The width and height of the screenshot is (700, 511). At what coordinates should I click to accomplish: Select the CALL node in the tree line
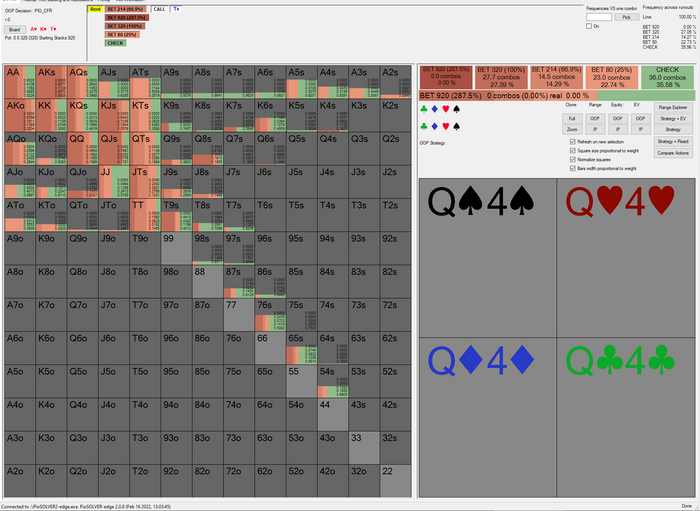point(159,9)
